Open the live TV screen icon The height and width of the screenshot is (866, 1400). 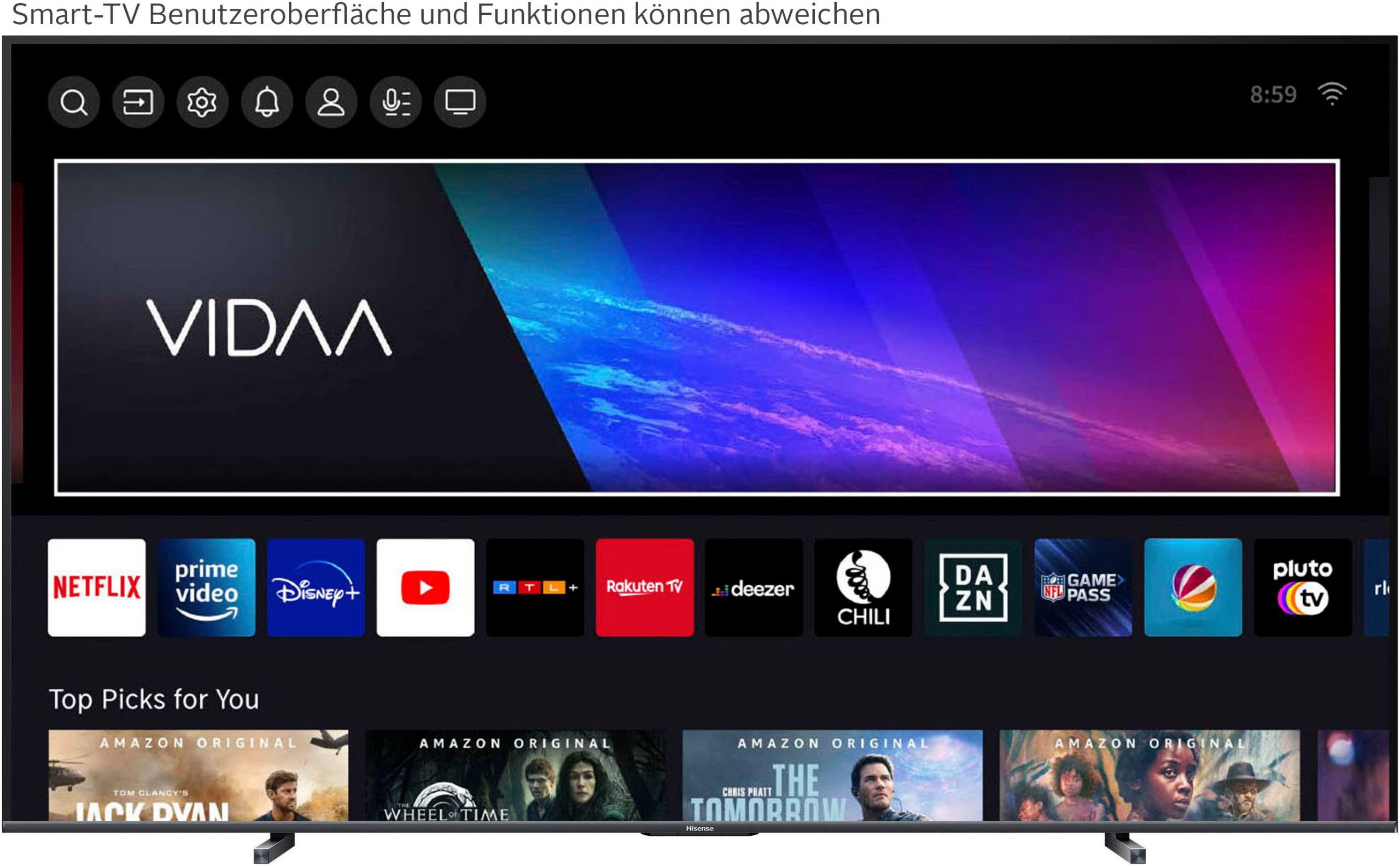click(460, 102)
